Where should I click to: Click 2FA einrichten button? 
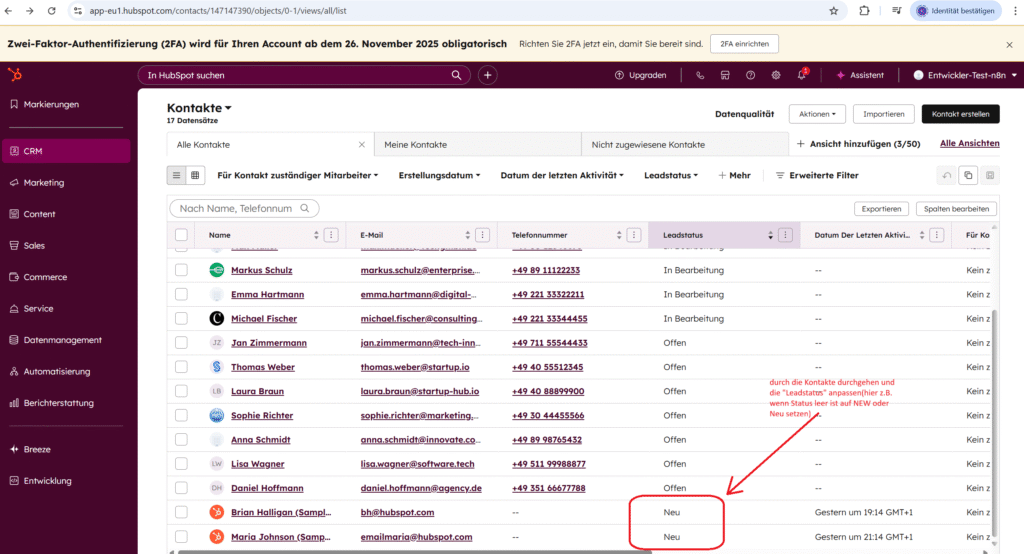744,44
